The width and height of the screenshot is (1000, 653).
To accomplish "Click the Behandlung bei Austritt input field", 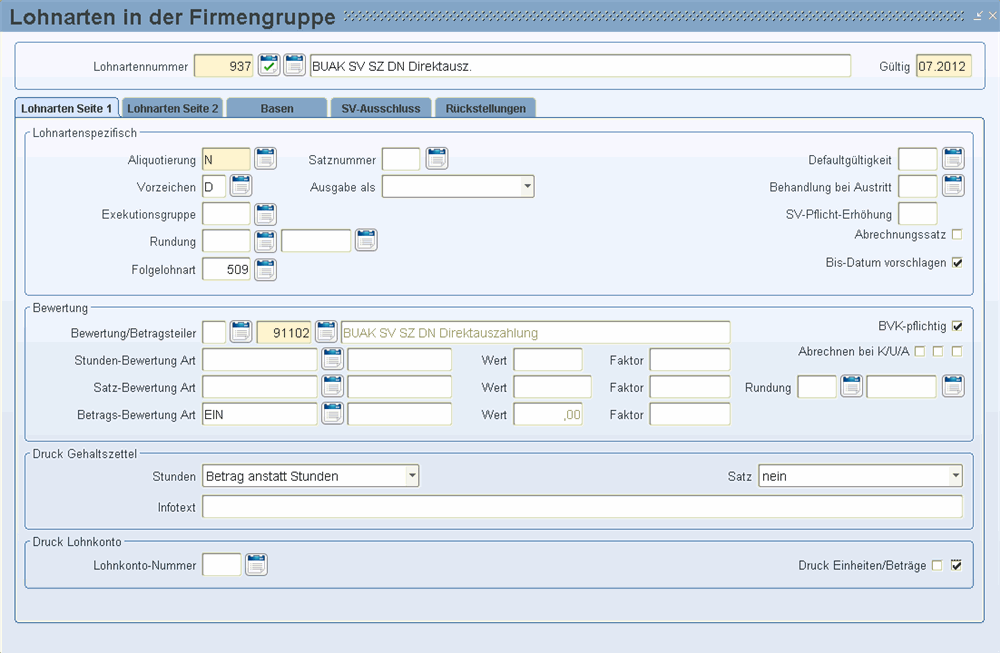I will pos(918,187).
